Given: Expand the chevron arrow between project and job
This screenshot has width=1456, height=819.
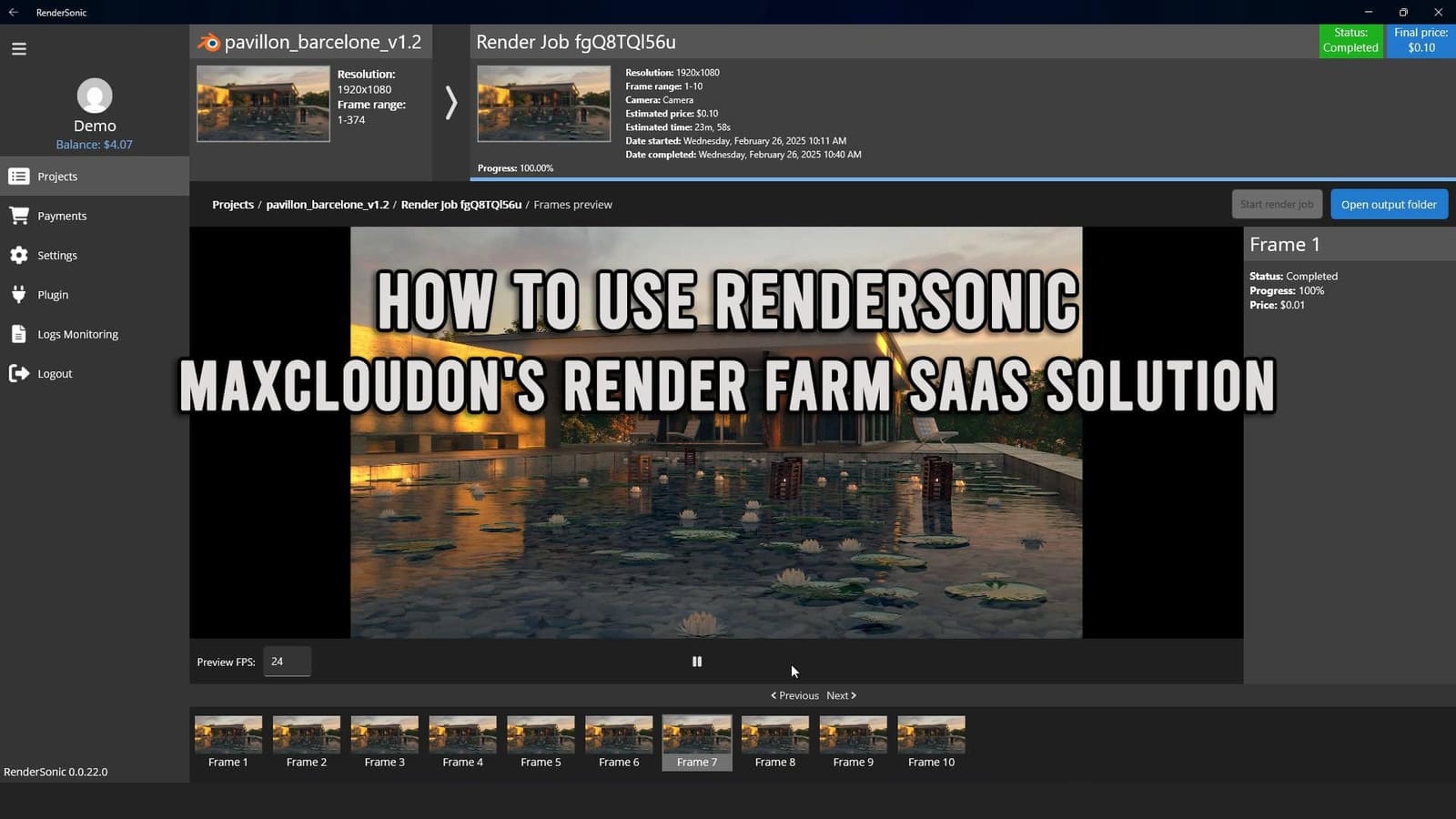Looking at the screenshot, I should click(x=450, y=103).
